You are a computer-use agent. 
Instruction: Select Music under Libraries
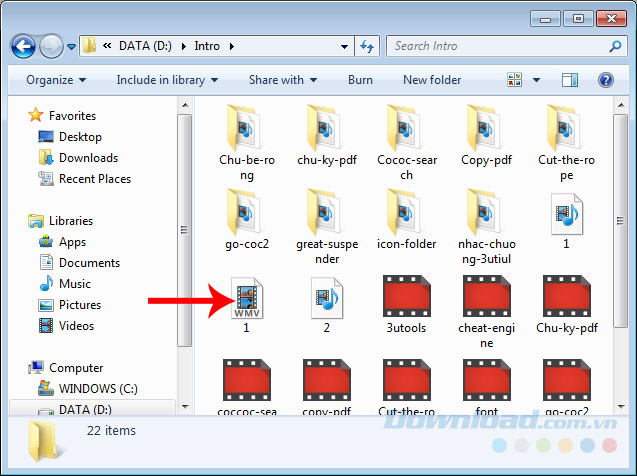coord(74,284)
